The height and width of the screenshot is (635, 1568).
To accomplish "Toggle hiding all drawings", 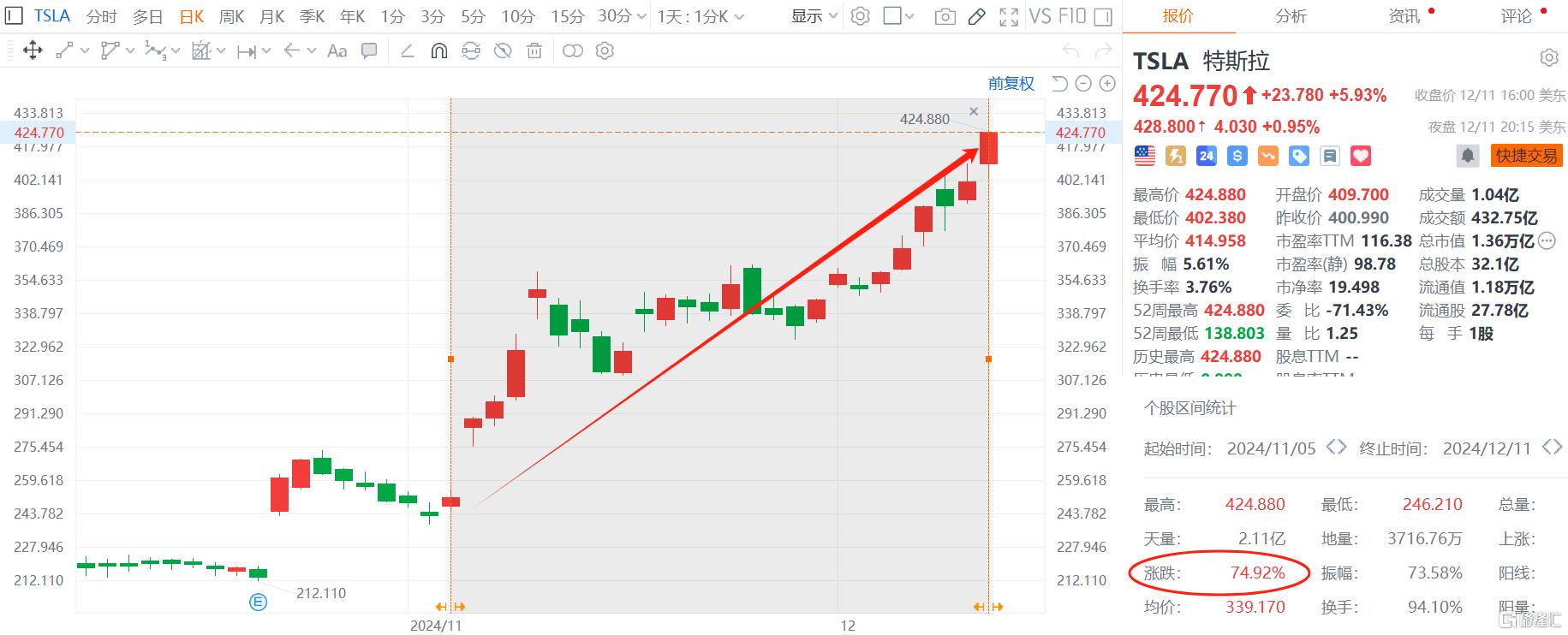I will pyautogui.click(x=503, y=51).
